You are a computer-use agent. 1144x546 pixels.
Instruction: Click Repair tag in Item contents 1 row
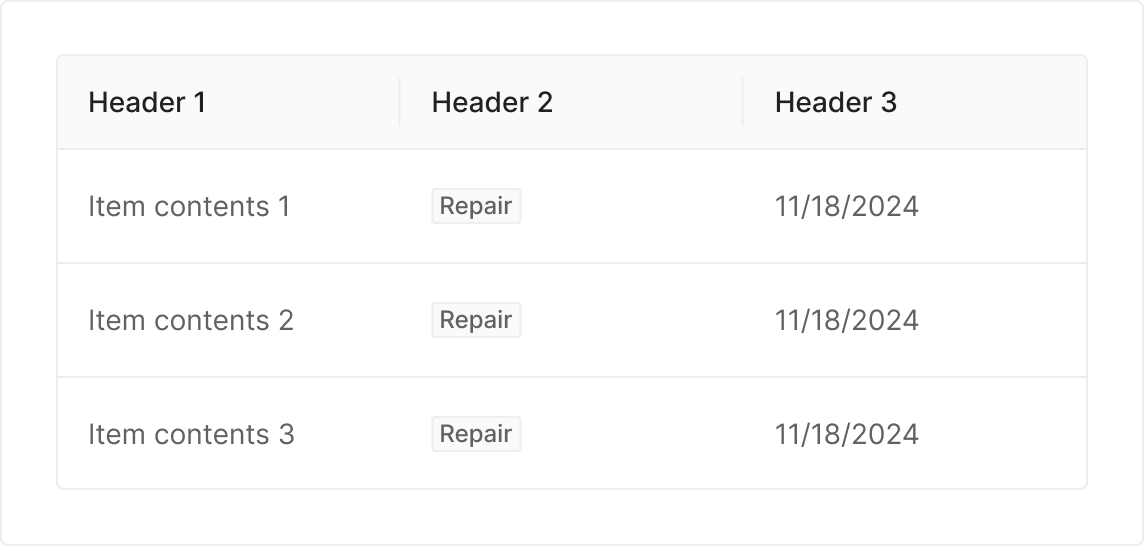(476, 207)
